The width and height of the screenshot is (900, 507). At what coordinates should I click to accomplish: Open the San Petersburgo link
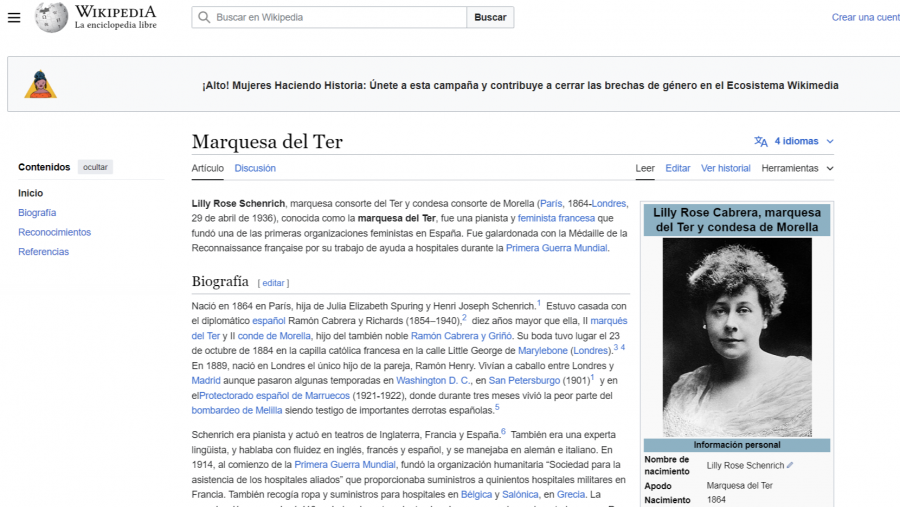click(524, 381)
